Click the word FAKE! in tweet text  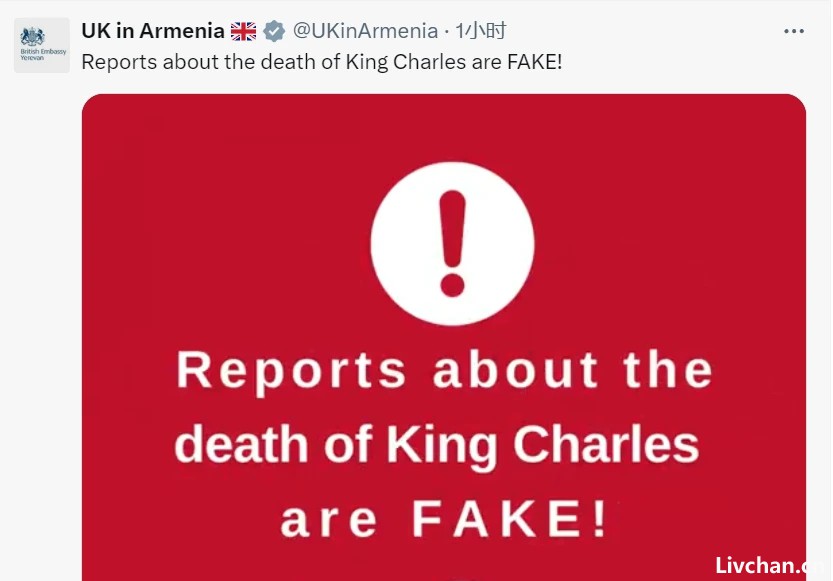[535, 62]
